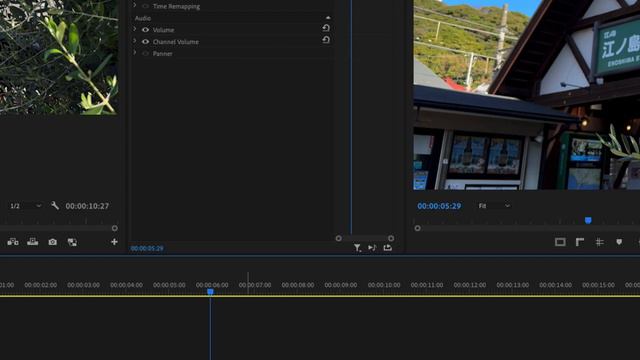
Task: Click the Channel Volume effect label
Action: (176, 42)
